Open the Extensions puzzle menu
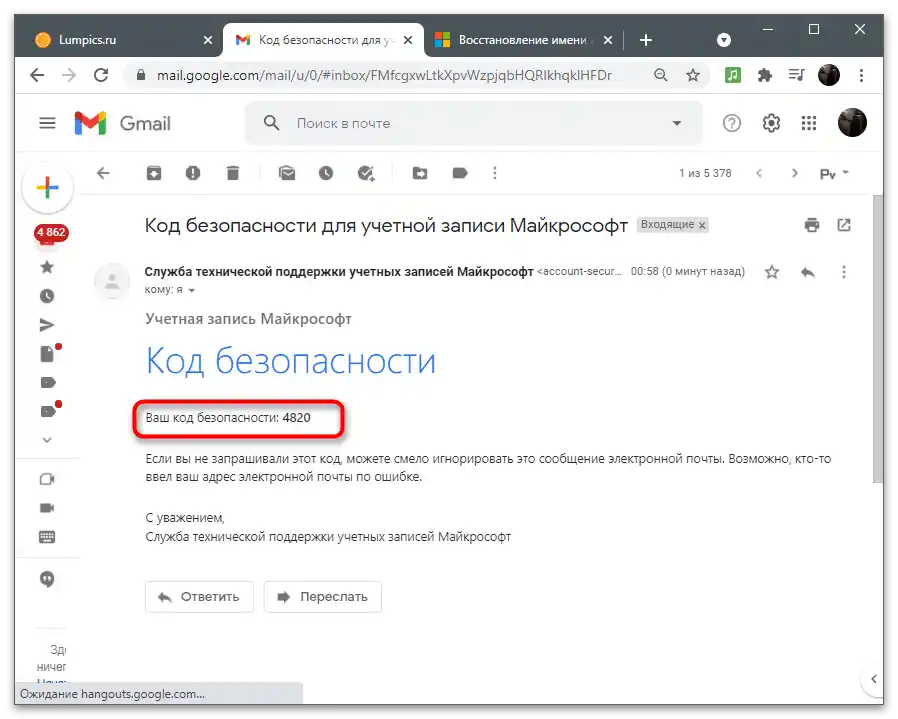The width and height of the screenshot is (898, 719). [765, 75]
